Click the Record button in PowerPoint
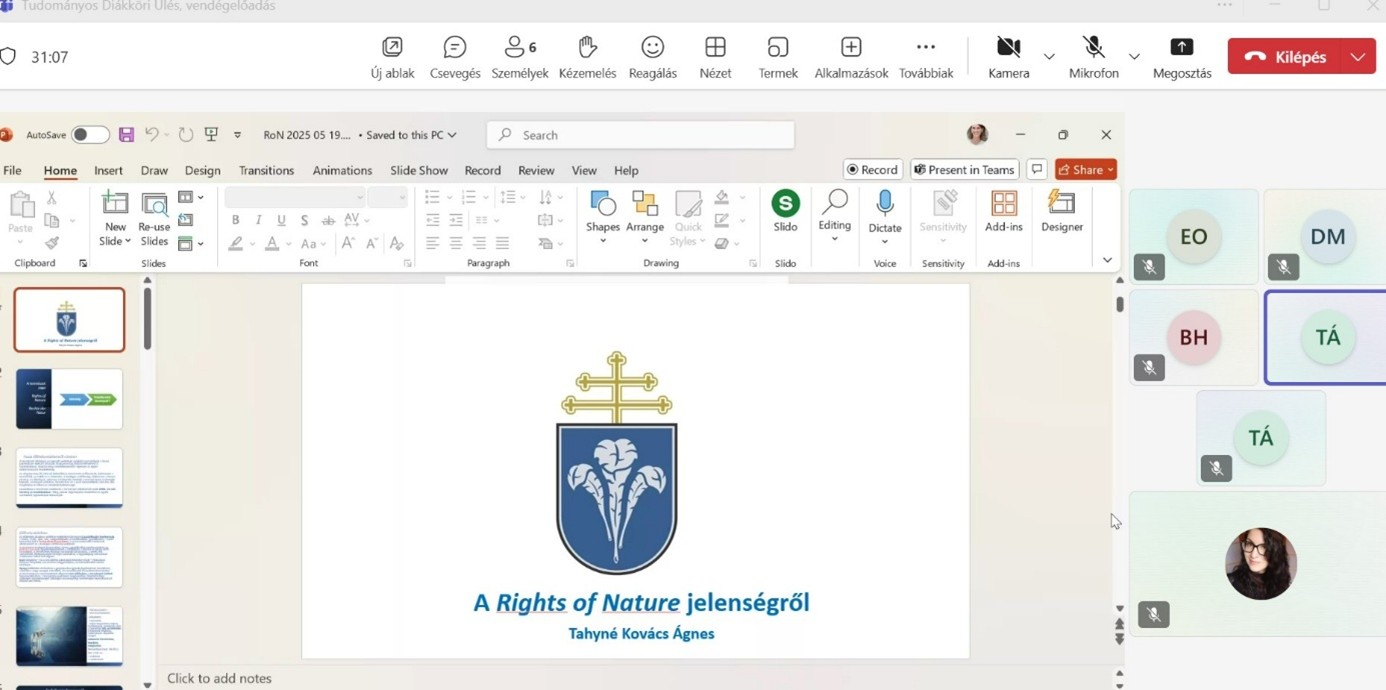The height and width of the screenshot is (690, 1386). click(x=872, y=170)
